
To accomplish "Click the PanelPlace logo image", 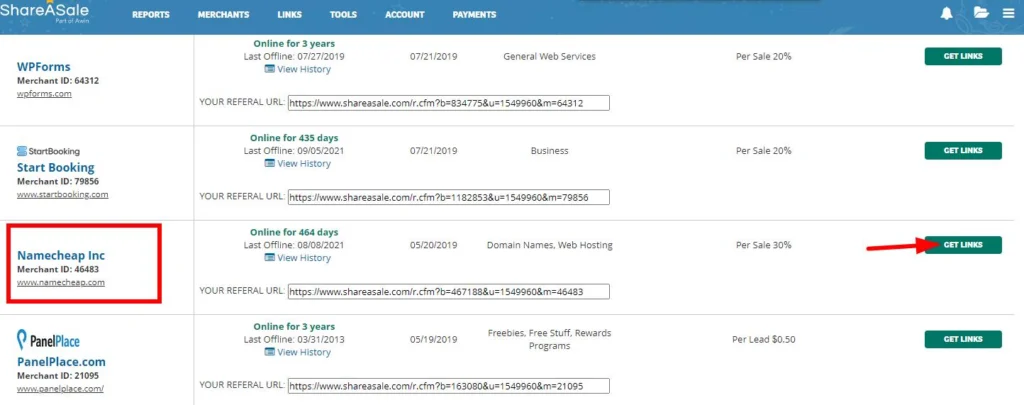I will pos(48,340).
